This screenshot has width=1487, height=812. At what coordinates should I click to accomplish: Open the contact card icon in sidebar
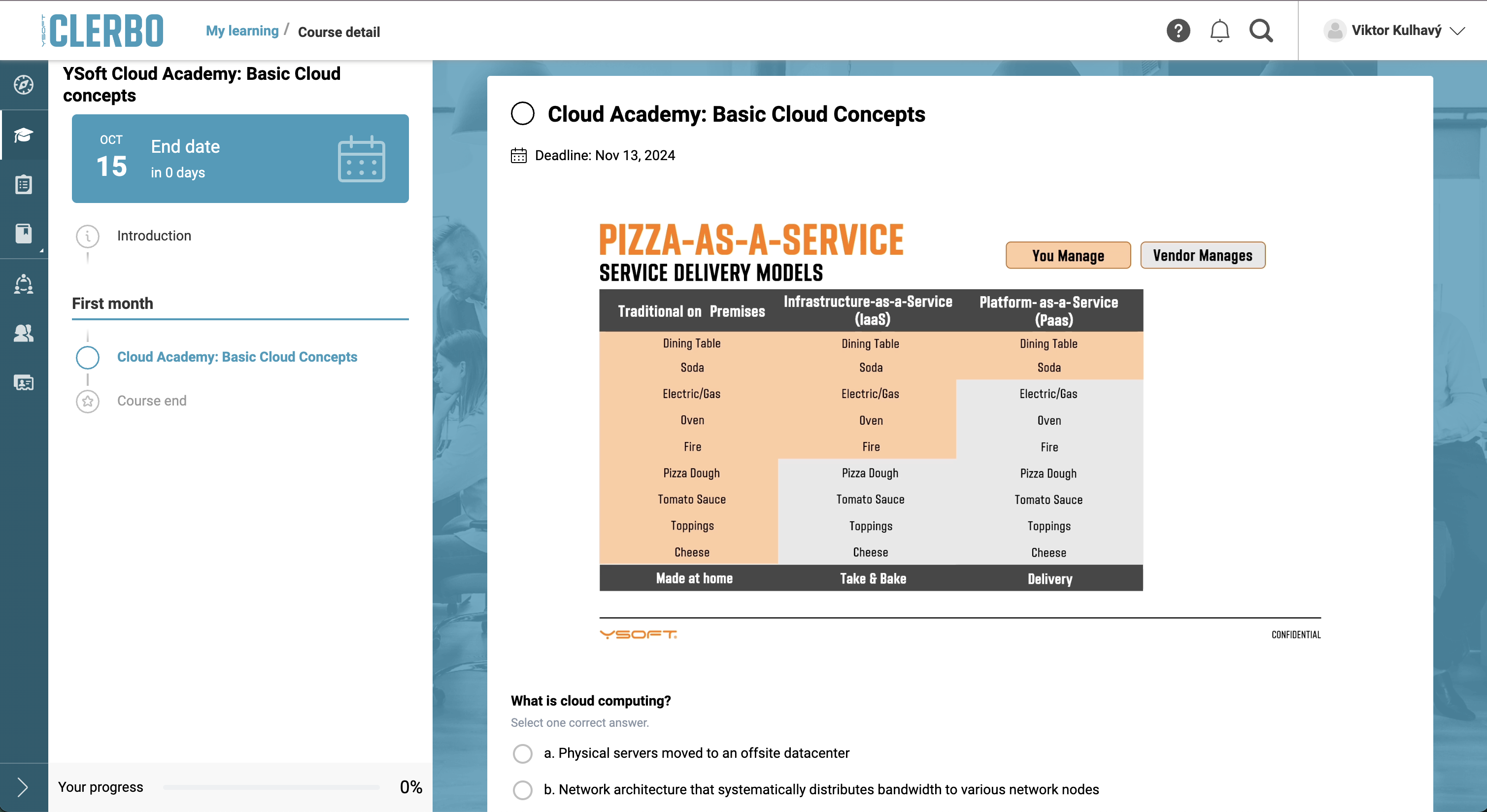pyautogui.click(x=24, y=383)
